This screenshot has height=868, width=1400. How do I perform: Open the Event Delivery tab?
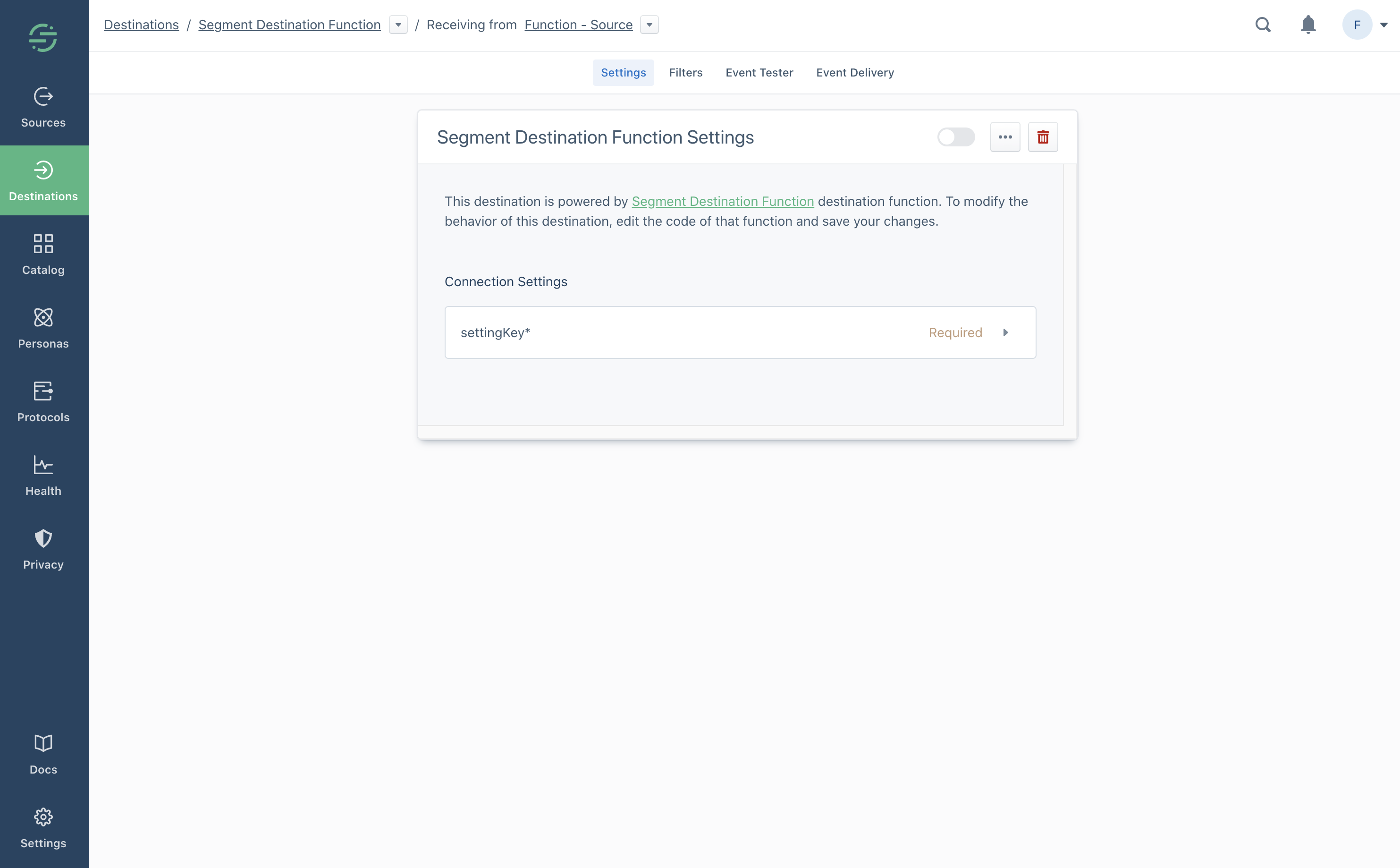(x=854, y=72)
